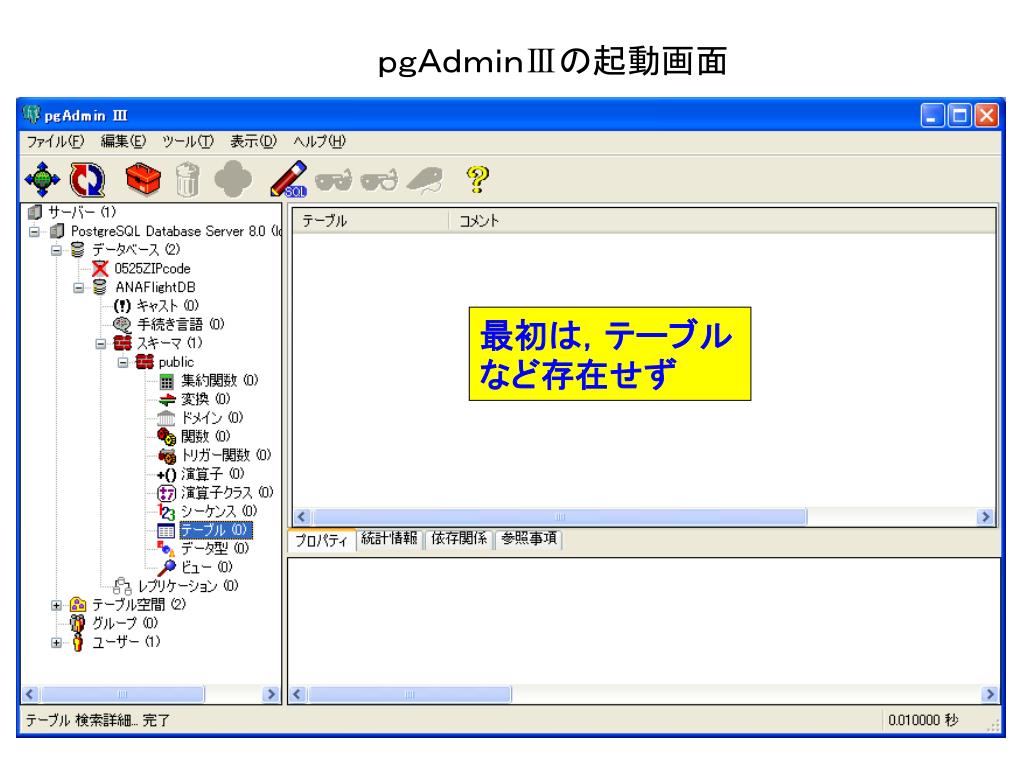Click the レプリケーション (0) replication icon

pos(122,586)
